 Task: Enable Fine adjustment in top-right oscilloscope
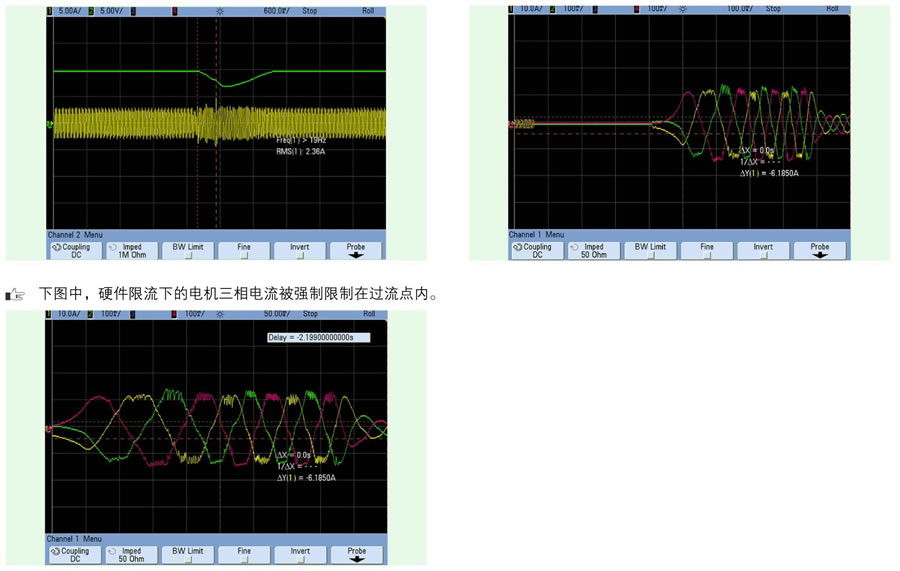(x=707, y=250)
